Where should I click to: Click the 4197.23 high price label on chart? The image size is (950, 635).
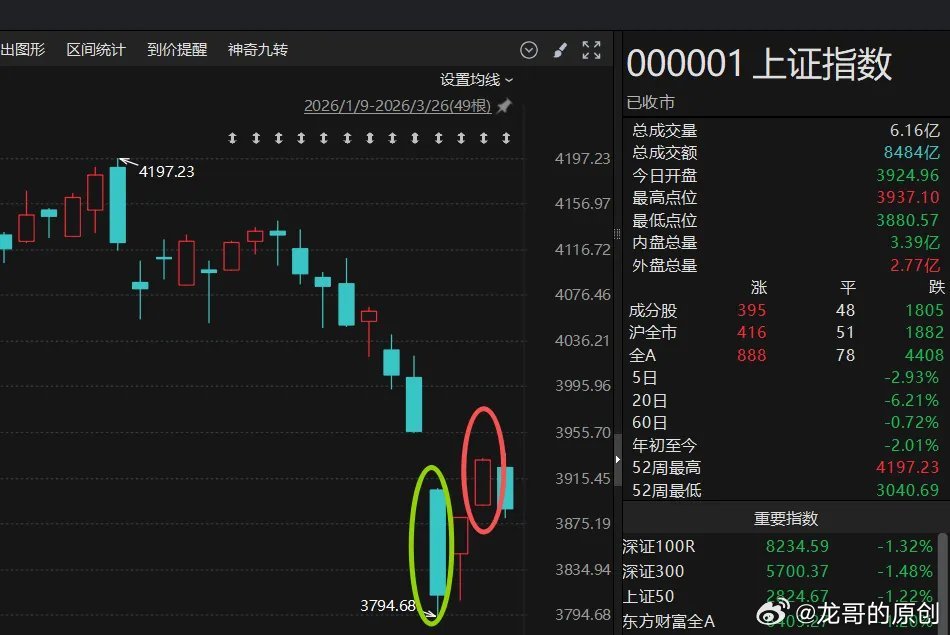click(x=167, y=171)
